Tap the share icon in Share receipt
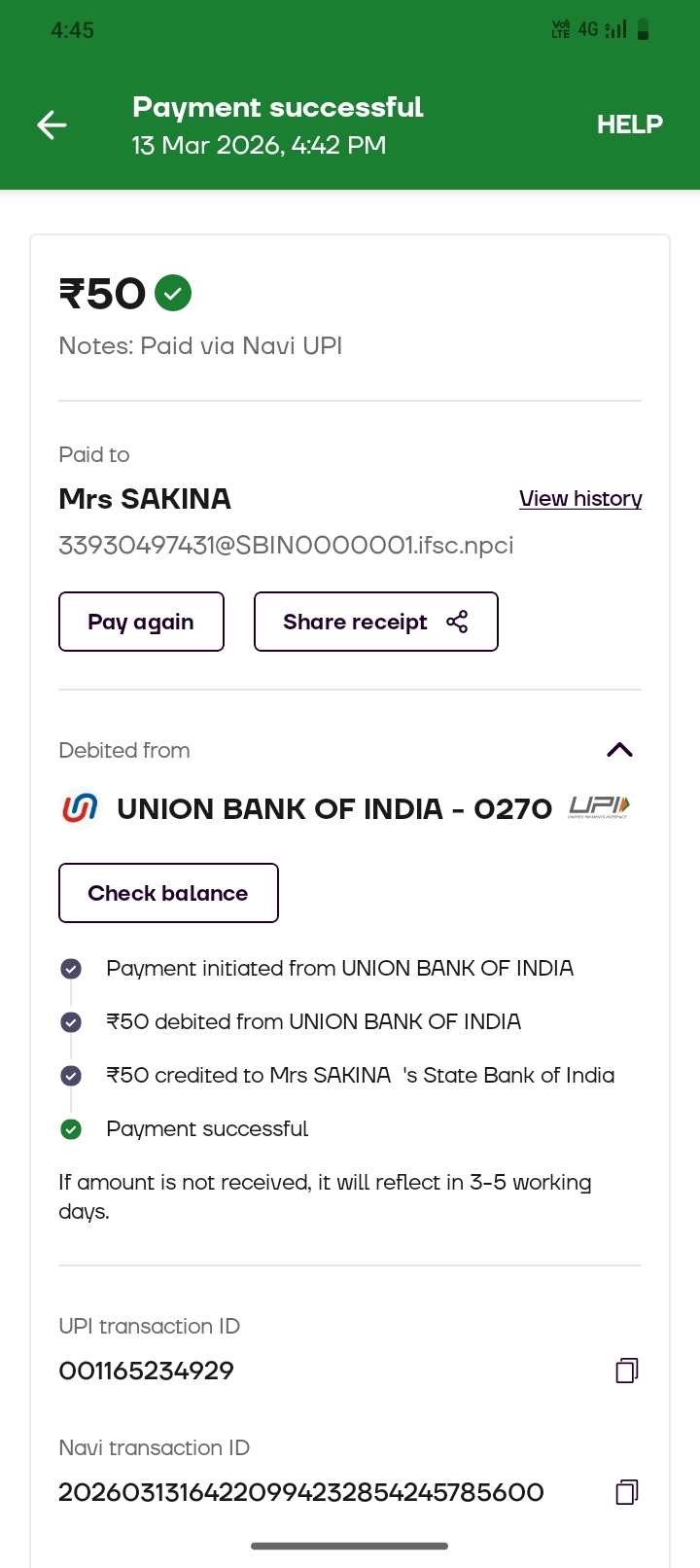 pyautogui.click(x=457, y=622)
